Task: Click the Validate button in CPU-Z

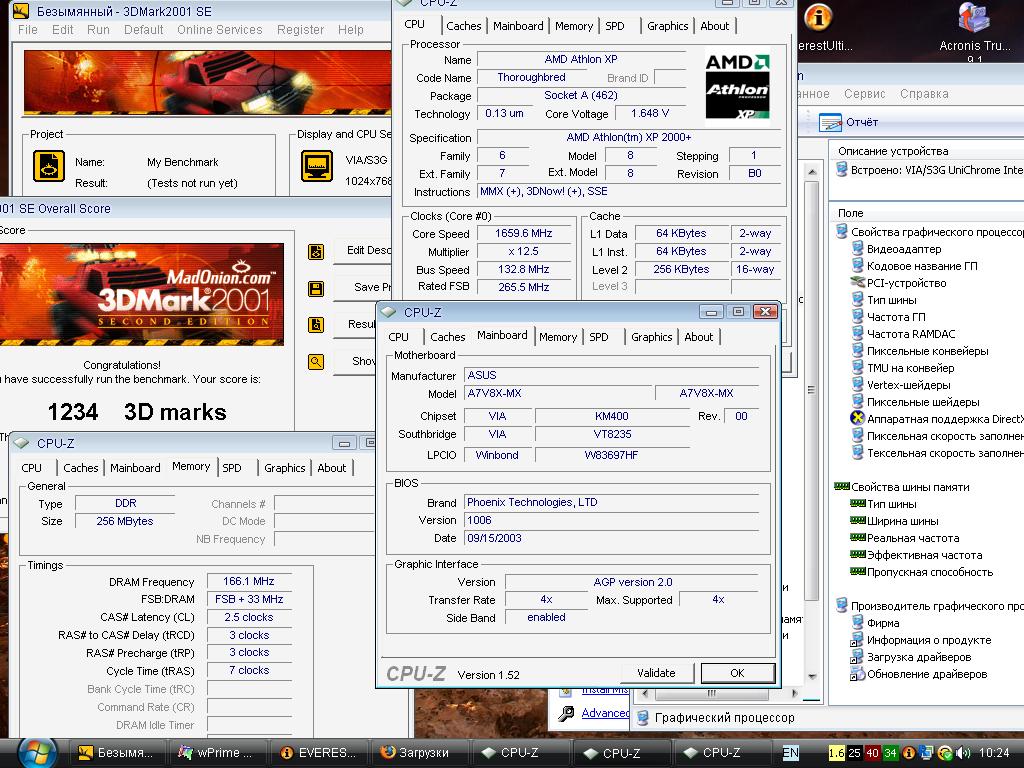Action: tap(656, 673)
